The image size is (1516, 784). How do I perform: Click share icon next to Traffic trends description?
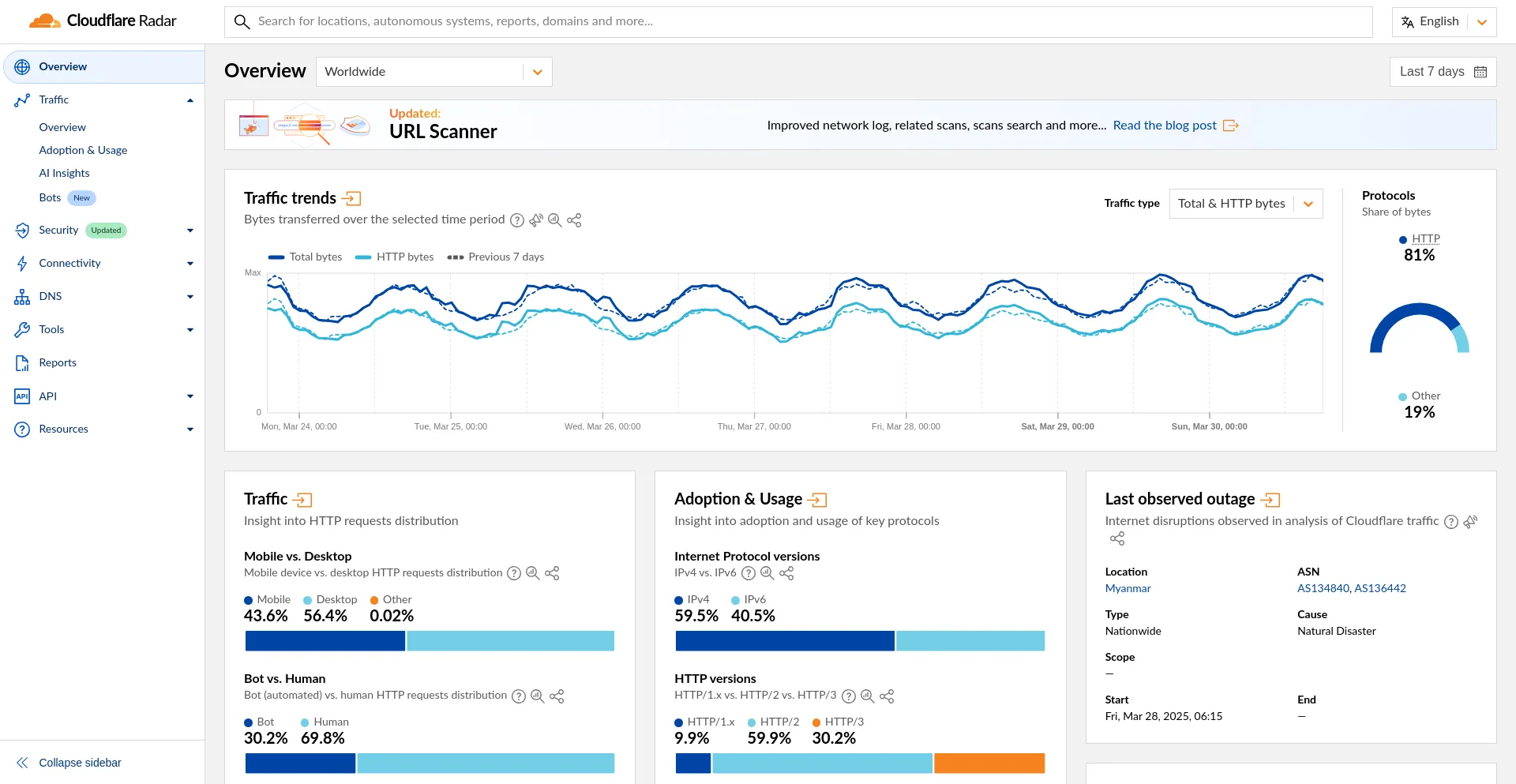click(574, 220)
